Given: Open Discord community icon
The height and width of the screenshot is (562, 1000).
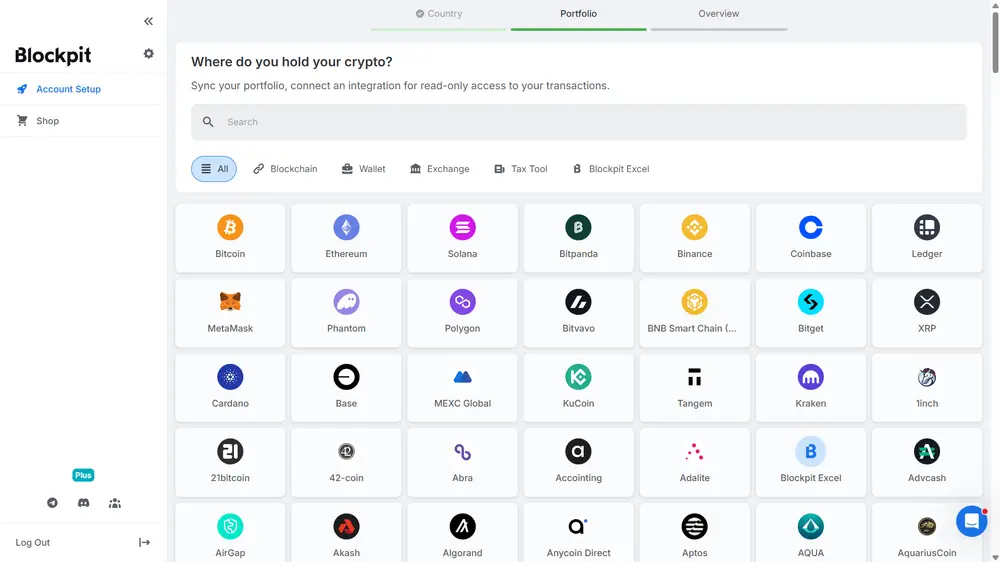Looking at the screenshot, I should 84,503.
